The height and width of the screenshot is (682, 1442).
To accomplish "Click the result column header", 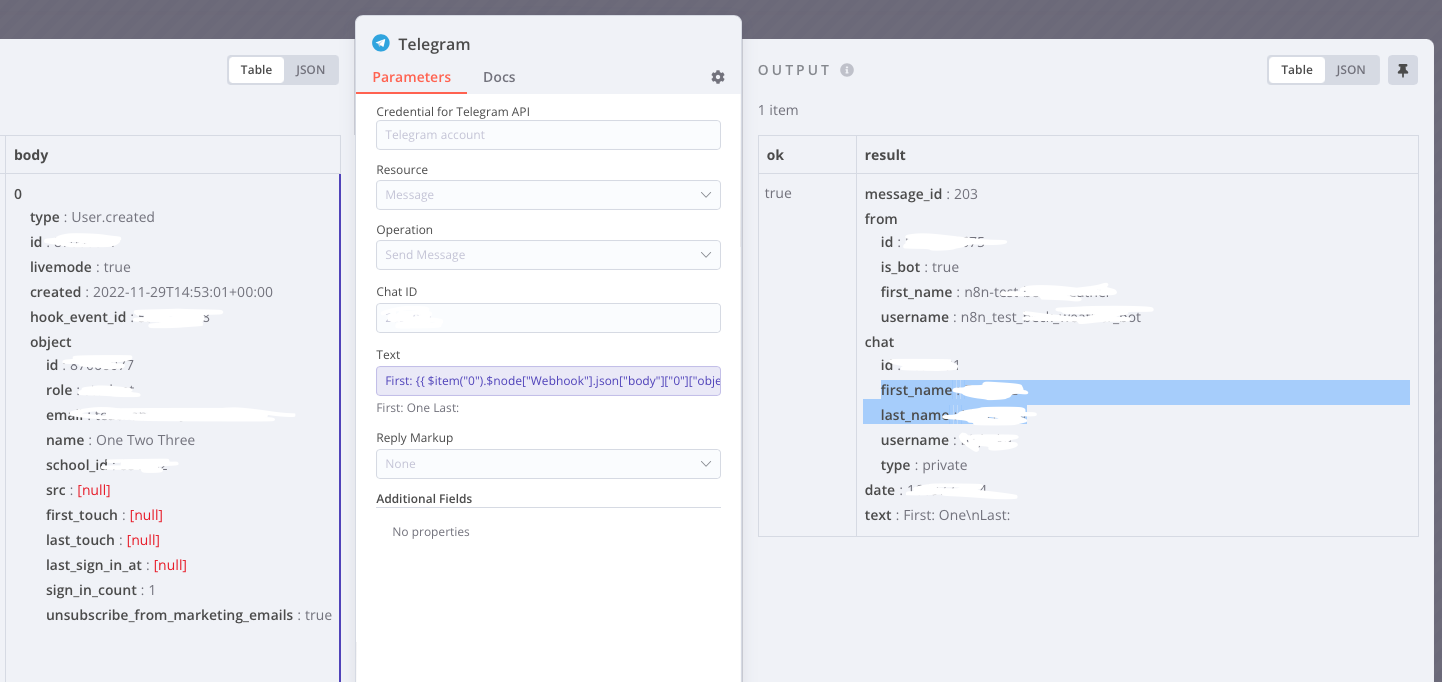I will (x=885, y=155).
